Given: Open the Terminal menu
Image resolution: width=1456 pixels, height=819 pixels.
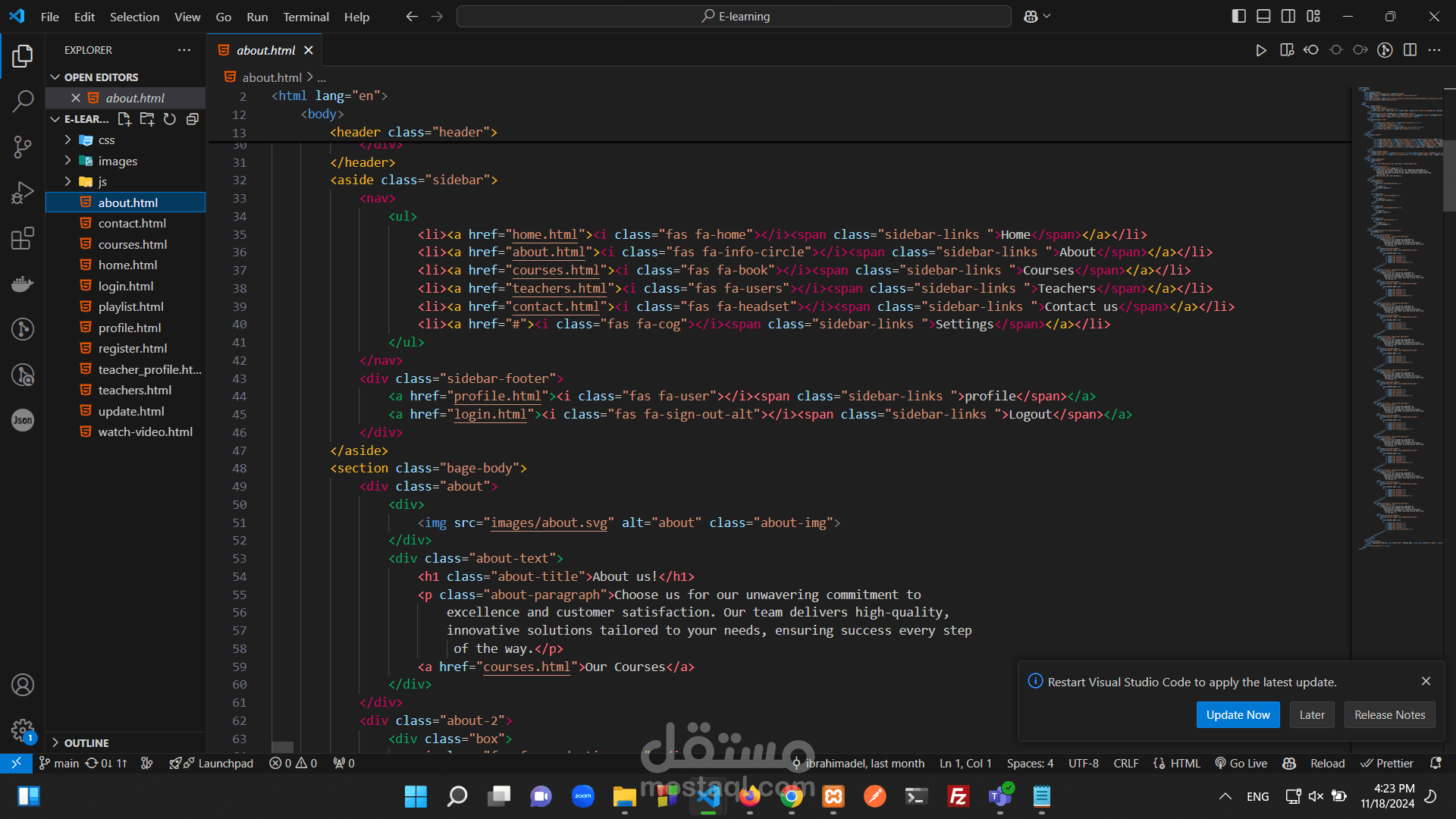Looking at the screenshot, I should [306, 17].
